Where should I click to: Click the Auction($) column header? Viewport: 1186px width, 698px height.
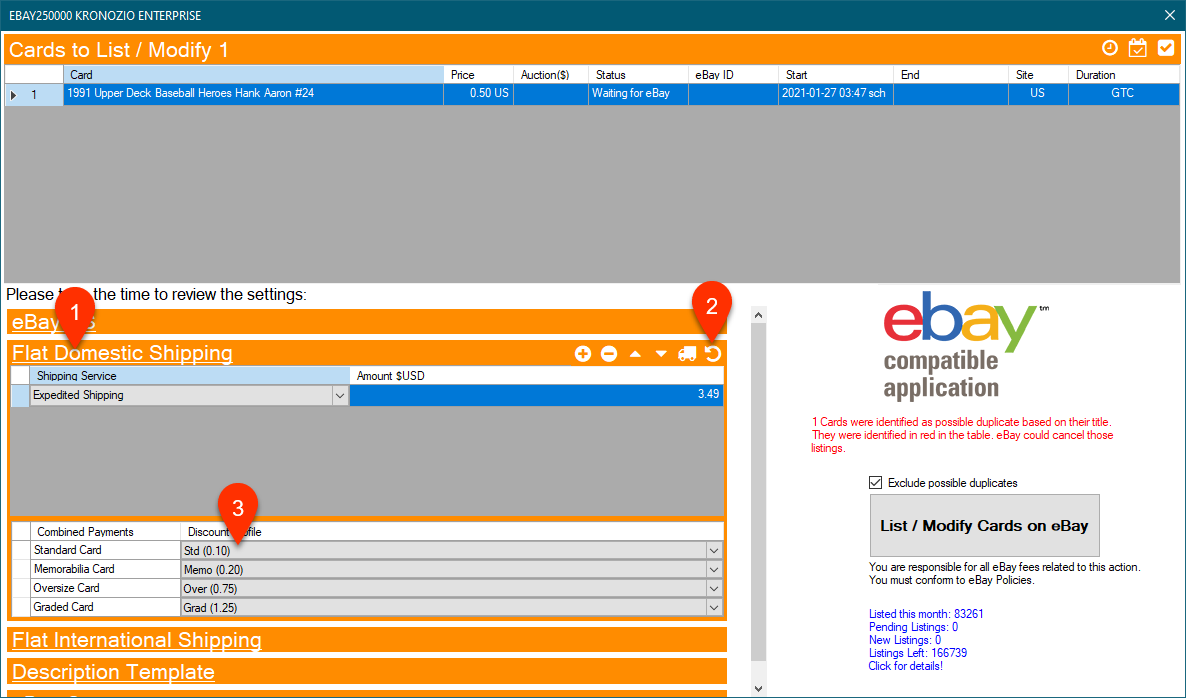point(551,75)
